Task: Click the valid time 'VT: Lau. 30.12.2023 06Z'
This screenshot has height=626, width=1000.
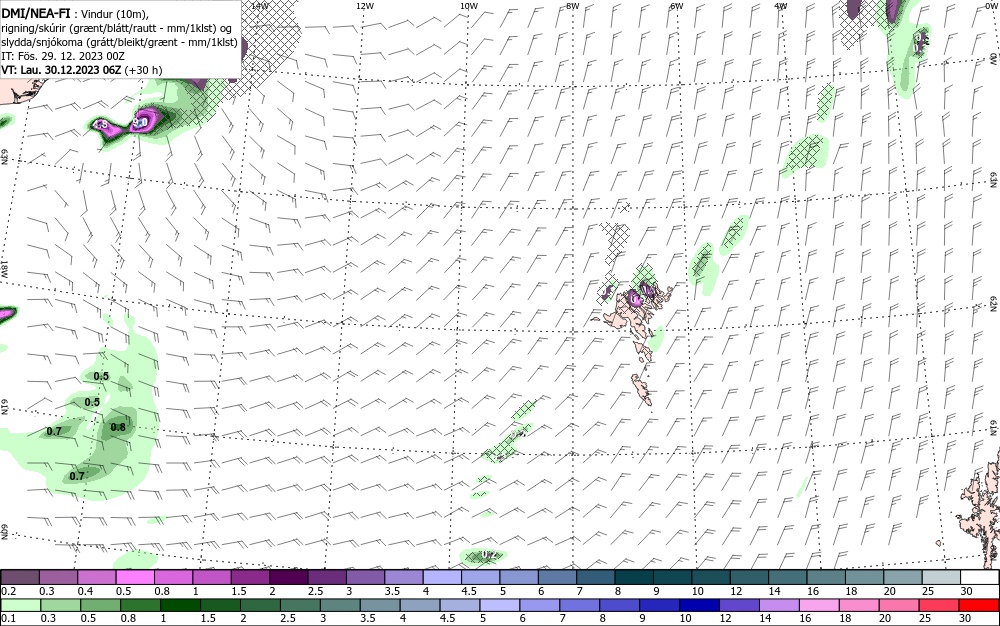Action: click(61, 70)
